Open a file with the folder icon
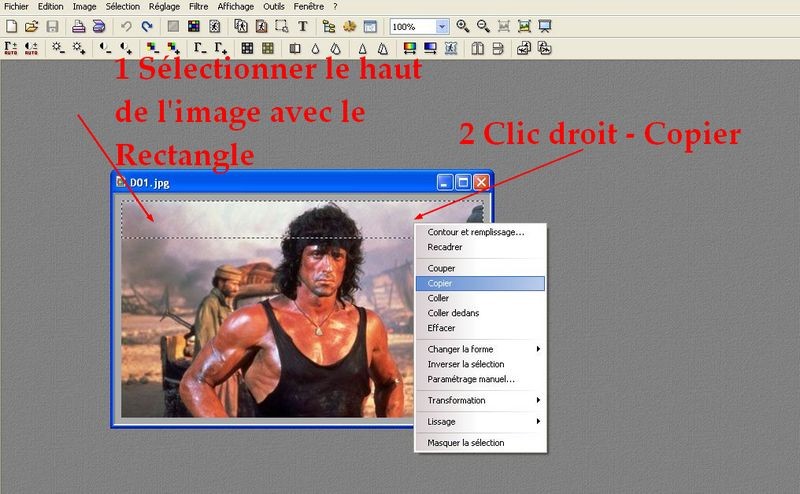This screenshot has width=800, height=494. click(31, 26)
